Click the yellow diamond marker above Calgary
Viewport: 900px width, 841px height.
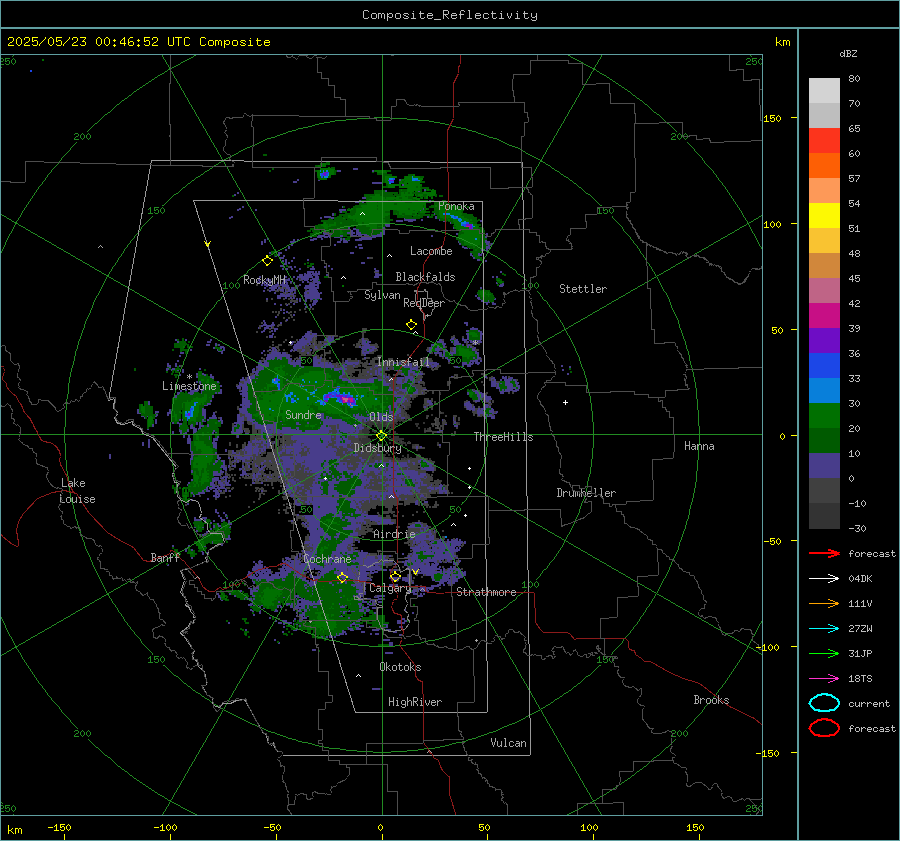pyautogui.click(x=395, y=576)
